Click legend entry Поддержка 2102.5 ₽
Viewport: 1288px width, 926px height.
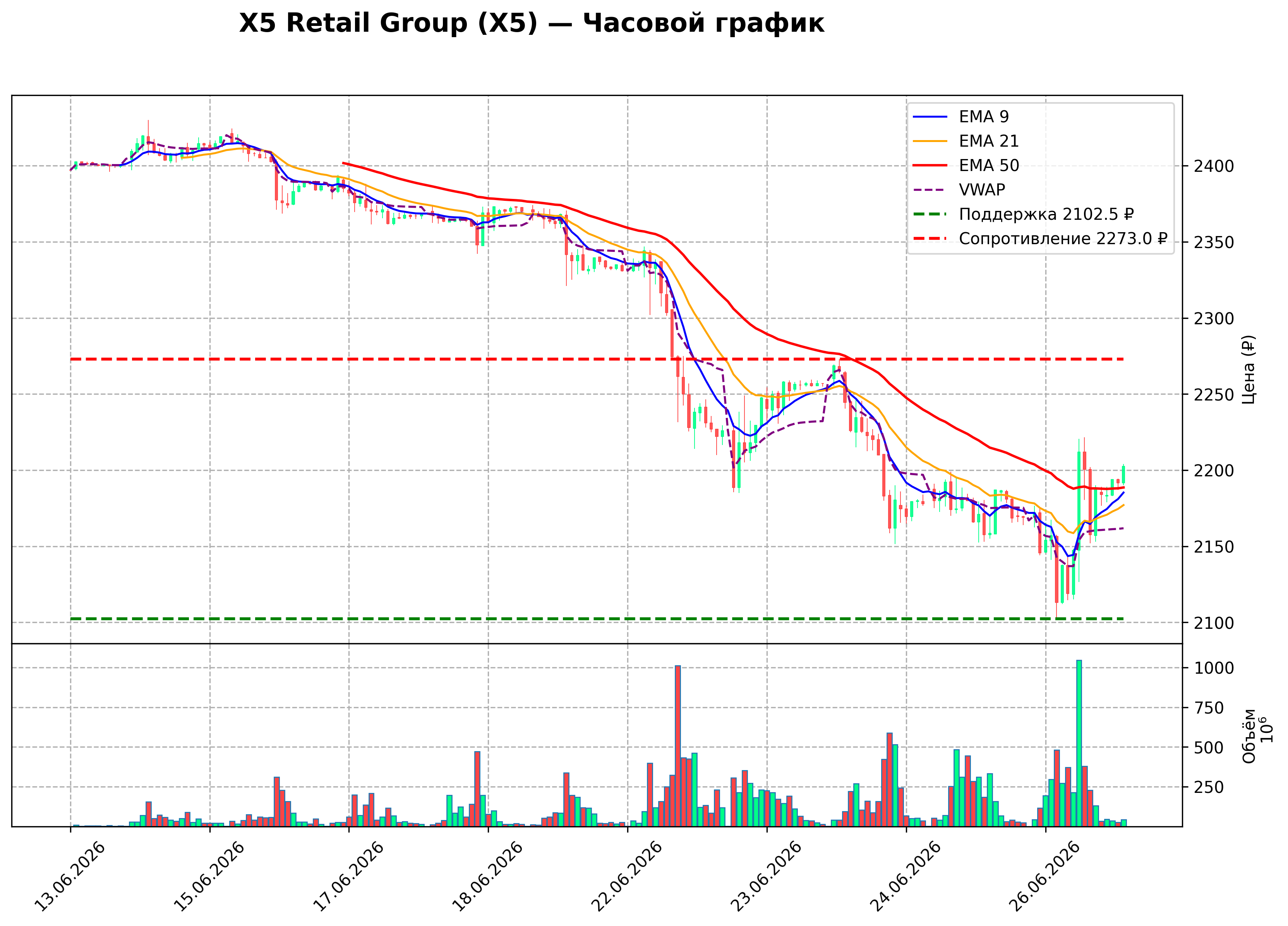[1023, 214]
